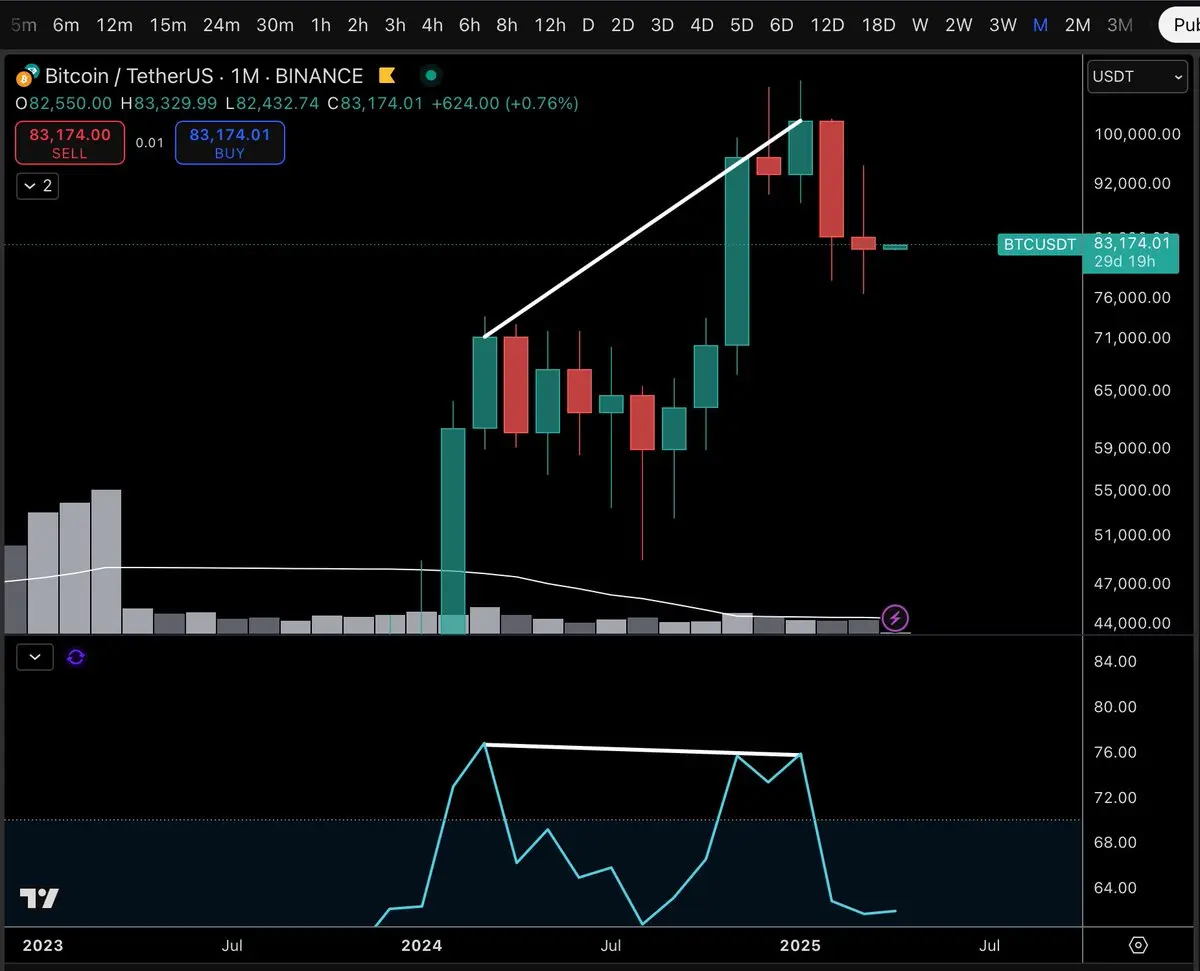Select the 24m timeframe
The height and width of the screenshot is (971, 1200).
click(x=221, y=25)
